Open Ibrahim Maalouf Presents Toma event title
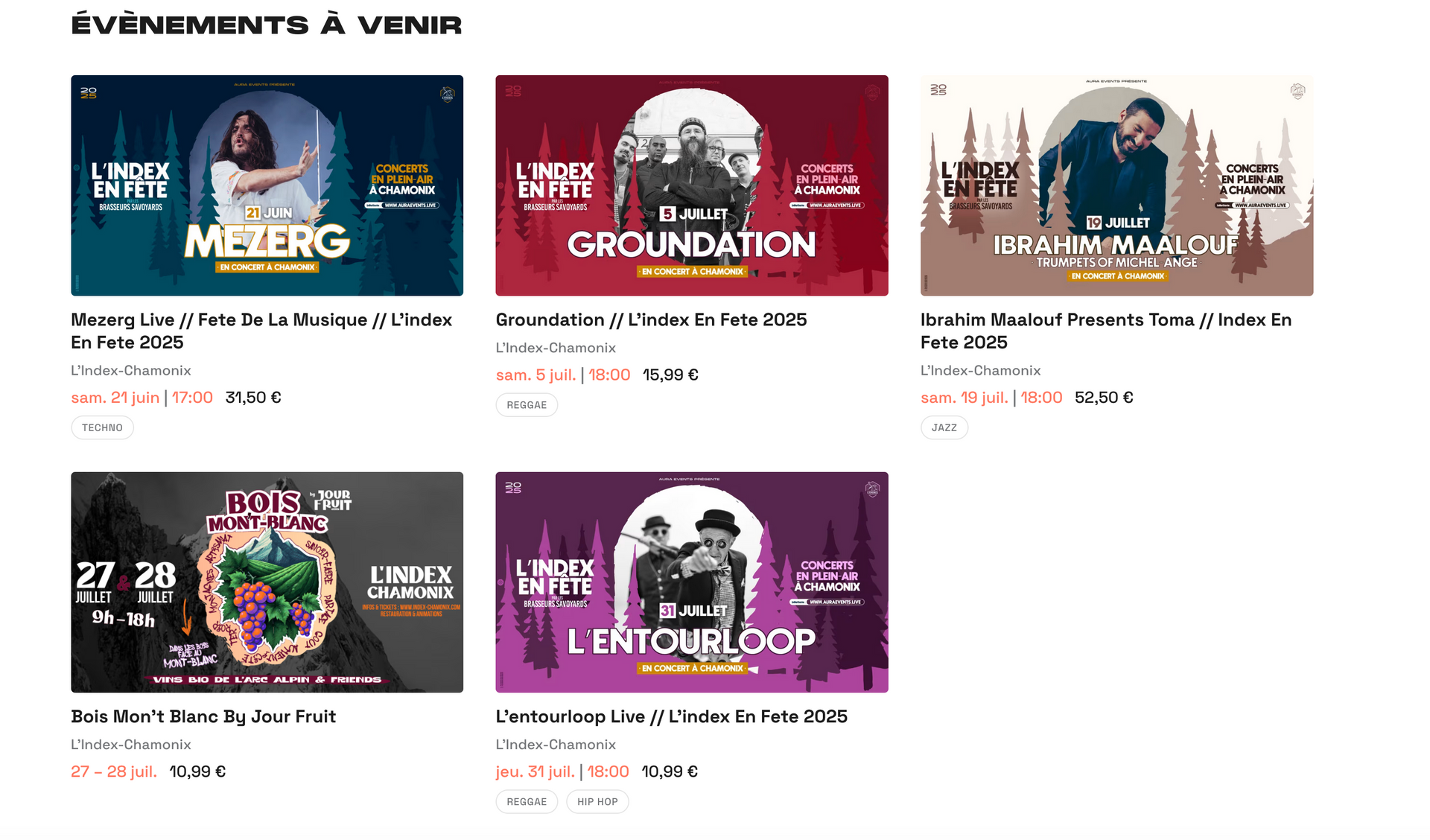The image size is (1430, 840). [x=1106, y=331]
